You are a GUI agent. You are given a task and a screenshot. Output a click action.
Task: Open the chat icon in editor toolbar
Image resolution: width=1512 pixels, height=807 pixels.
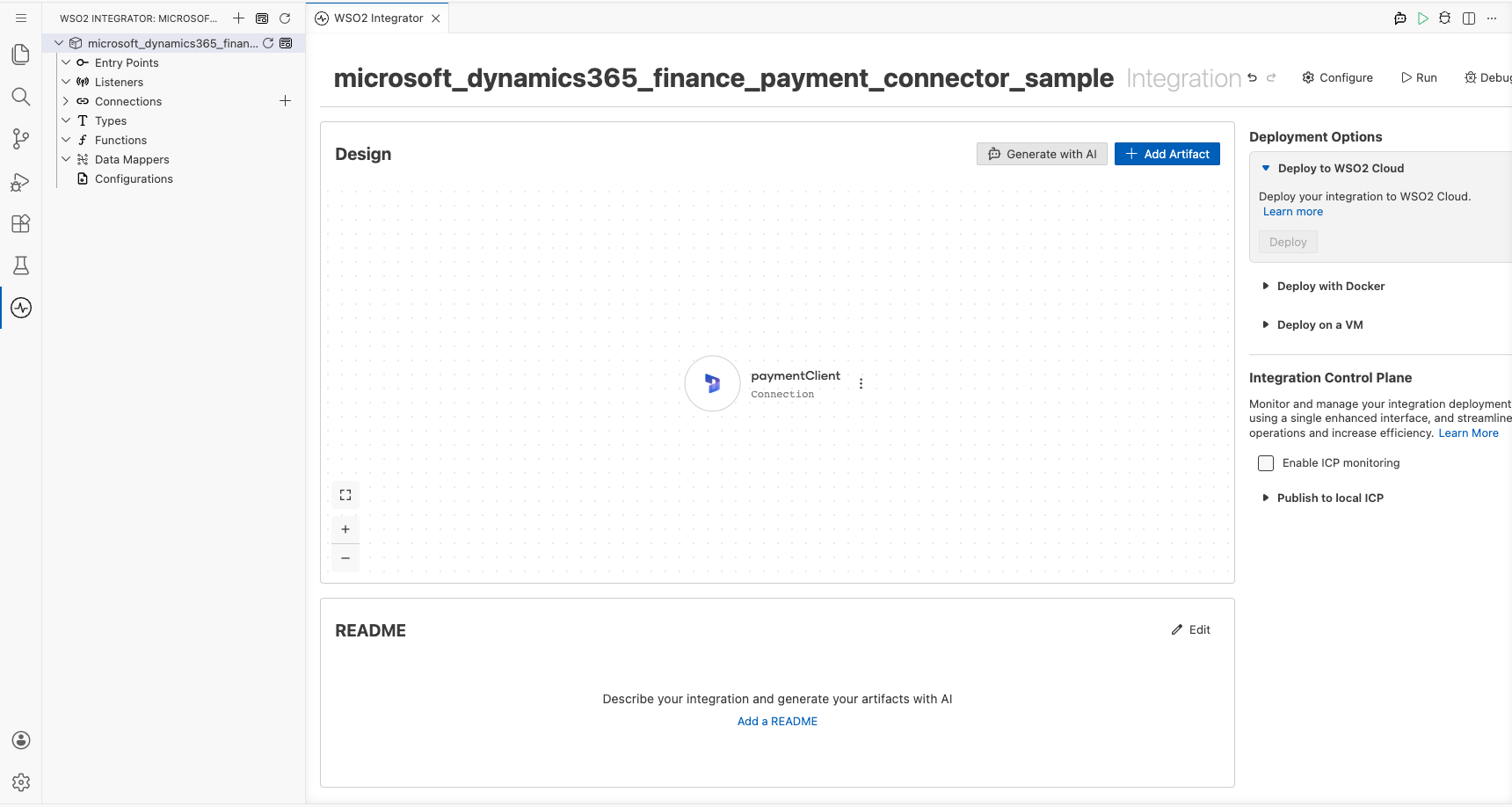(x=1400, y=18)
